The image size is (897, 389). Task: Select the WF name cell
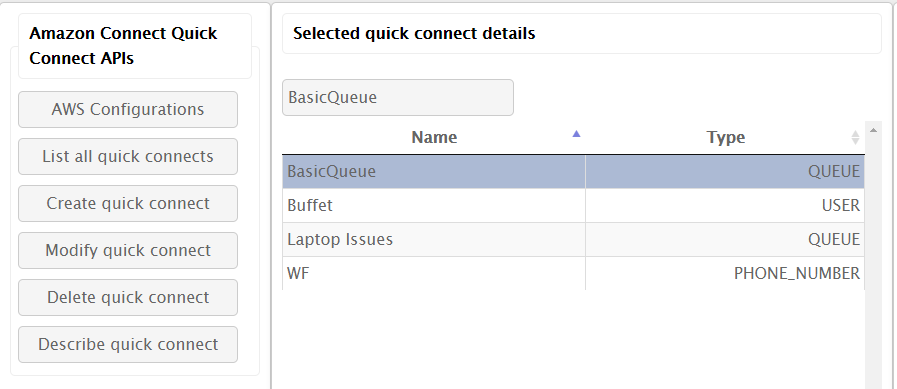(x=434, y=273)
